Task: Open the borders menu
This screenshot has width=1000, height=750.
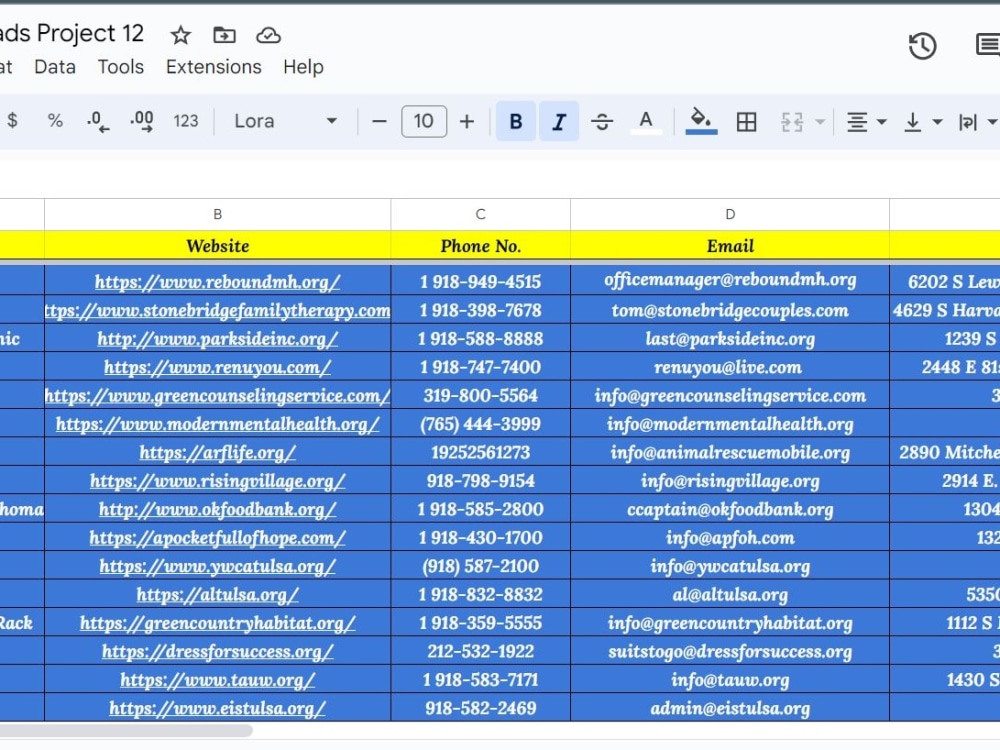Action: coord(746,121)
